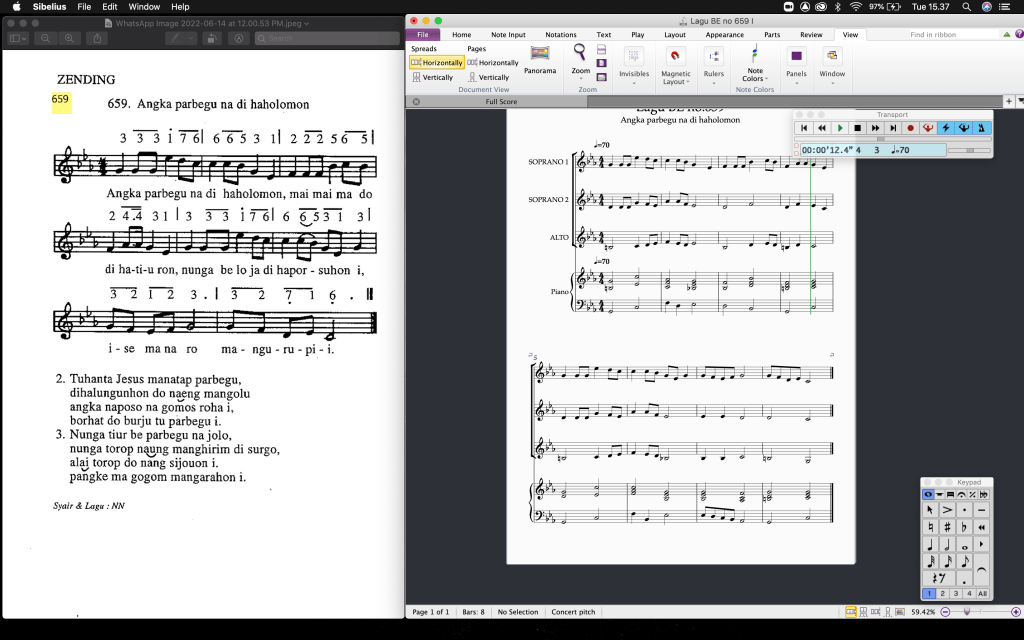Click the flat accidental on the Keypad
This screenshot has width=1024, height=640.
(x=964, y=526)
